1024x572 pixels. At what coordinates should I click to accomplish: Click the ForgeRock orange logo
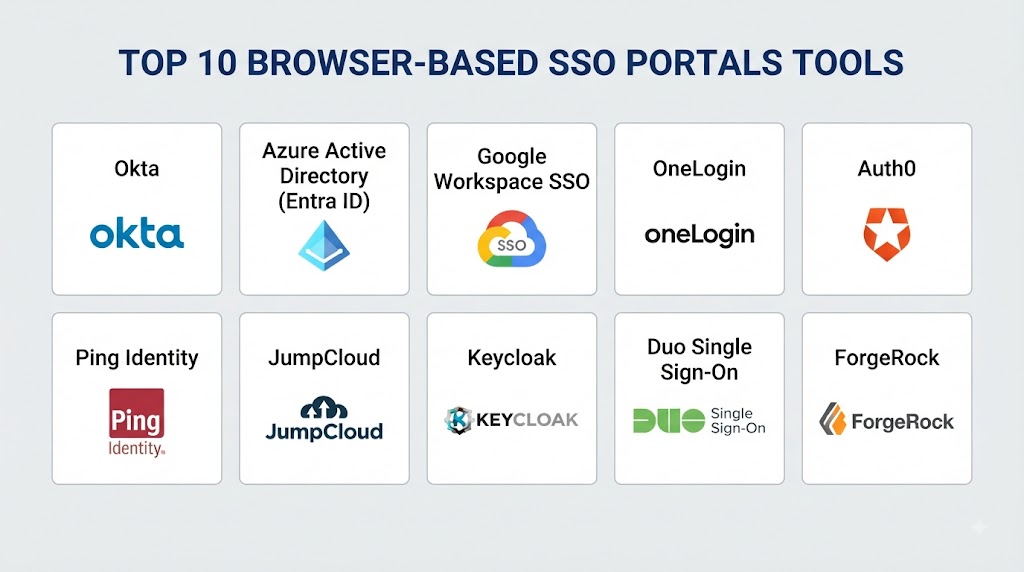(886, 419)
